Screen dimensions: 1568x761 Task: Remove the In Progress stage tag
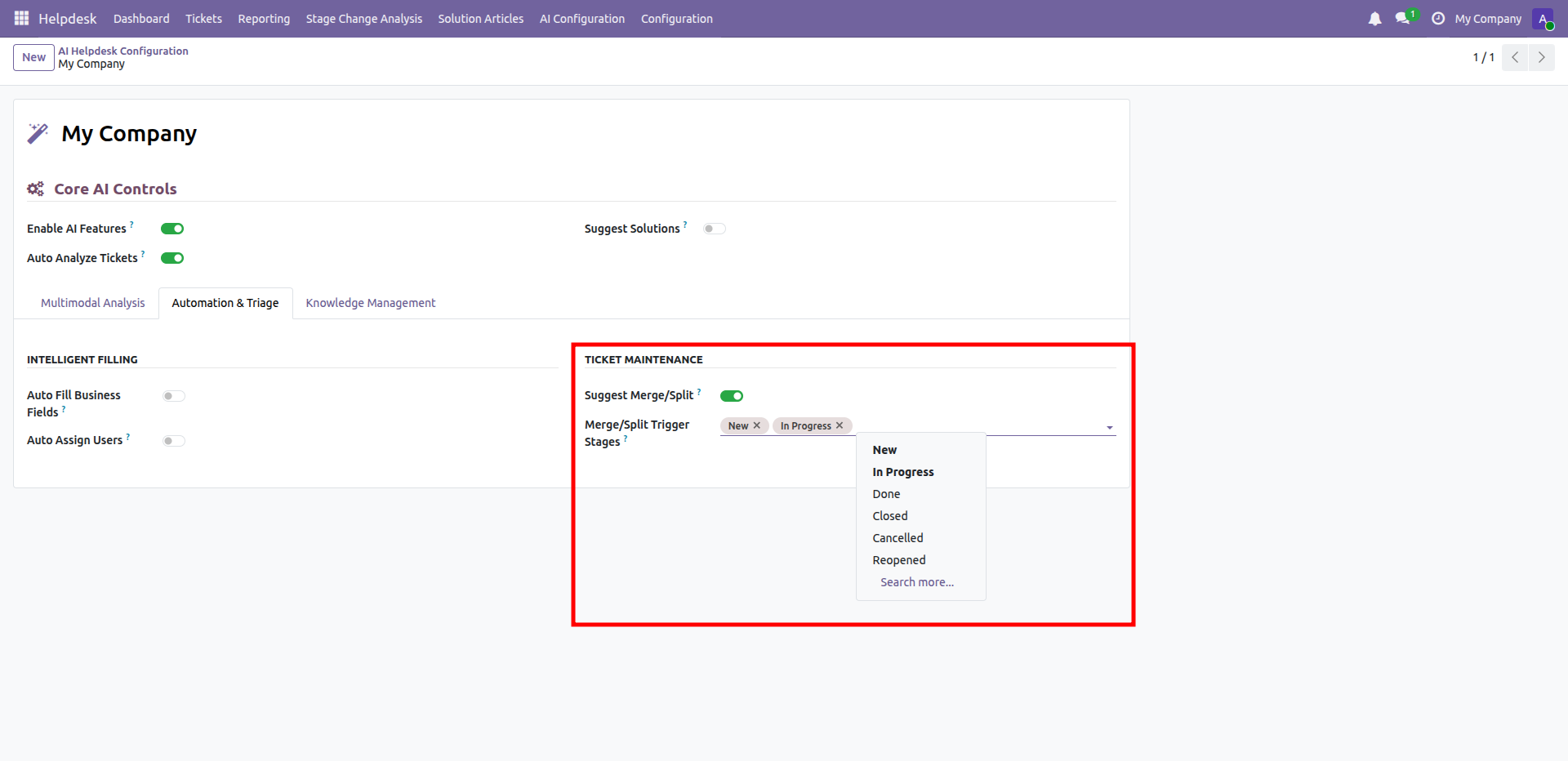coord(840,425)
